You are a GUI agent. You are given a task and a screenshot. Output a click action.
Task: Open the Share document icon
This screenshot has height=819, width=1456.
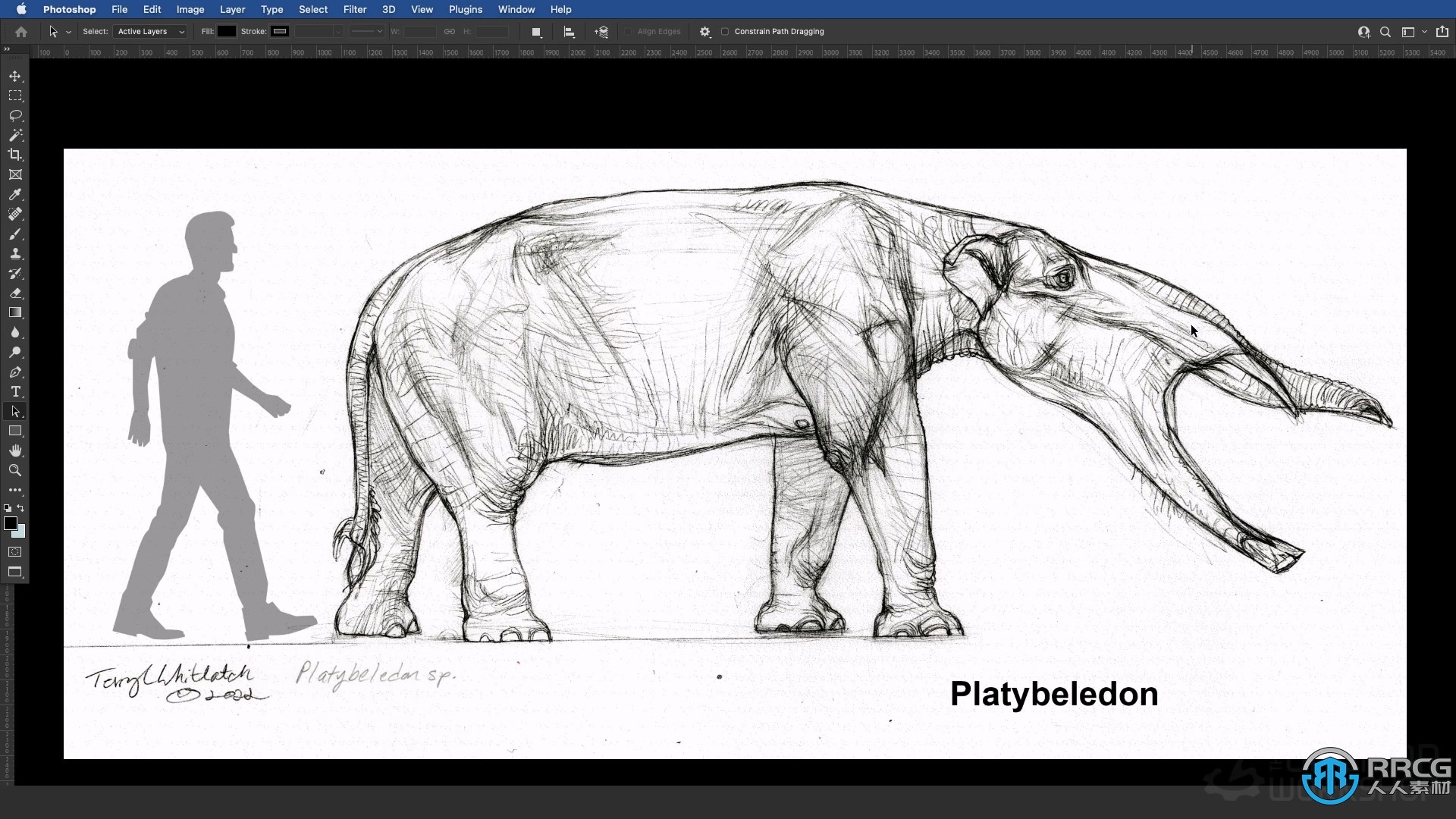pyautogui.click(x=1442, y=32)
